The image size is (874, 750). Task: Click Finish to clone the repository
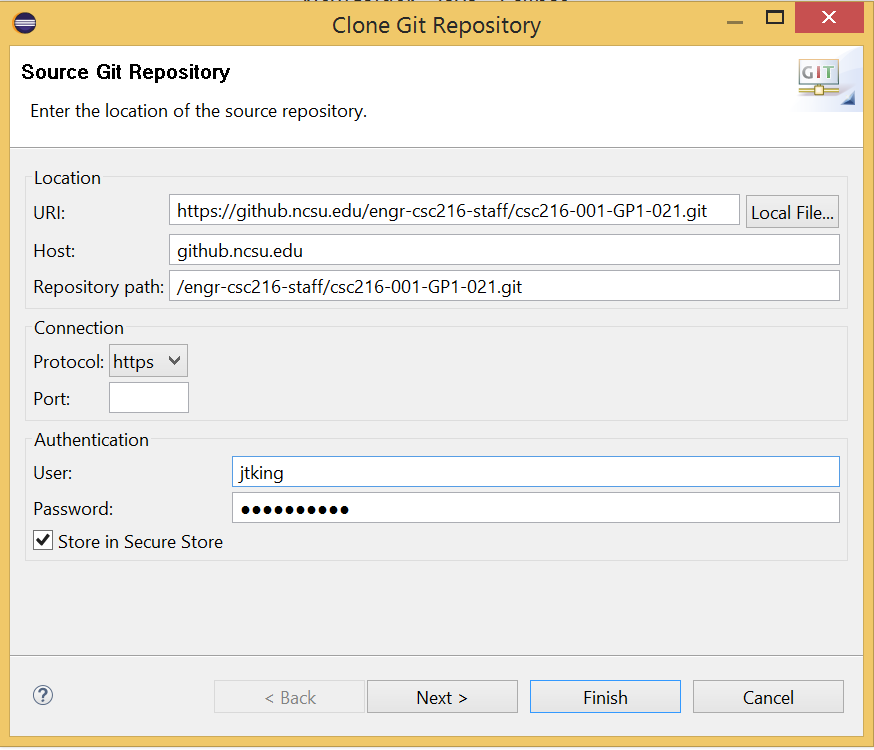[604, 696]
